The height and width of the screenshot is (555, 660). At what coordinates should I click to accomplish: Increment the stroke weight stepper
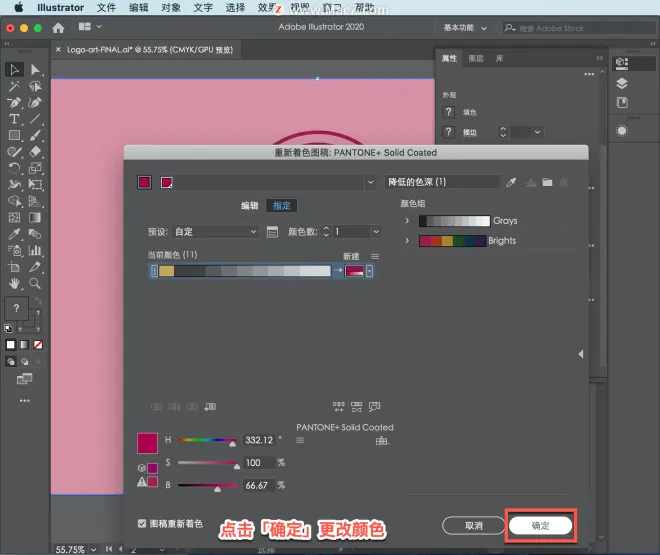[x=503, y=129]
